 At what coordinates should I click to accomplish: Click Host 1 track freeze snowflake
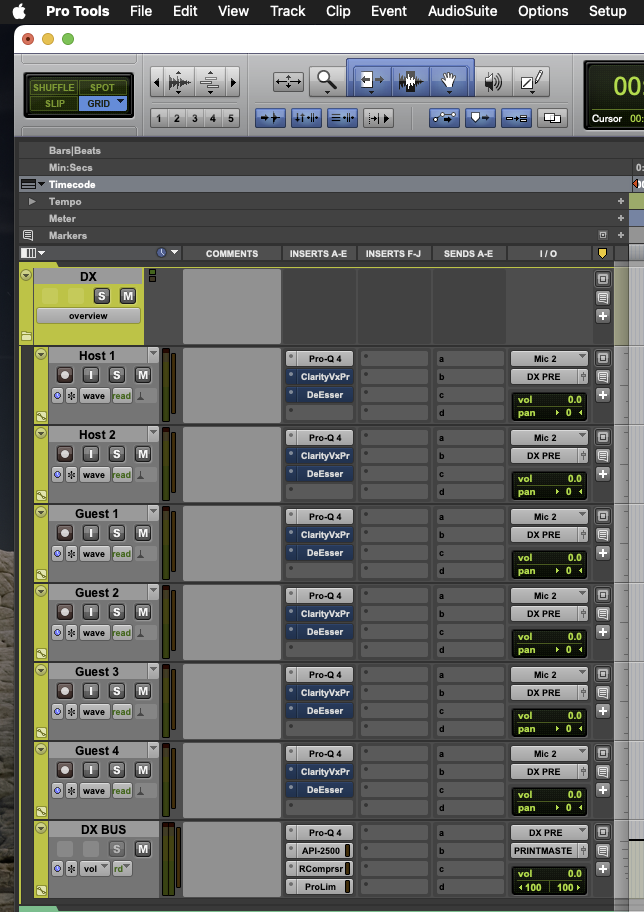click(x=71, y=396)
